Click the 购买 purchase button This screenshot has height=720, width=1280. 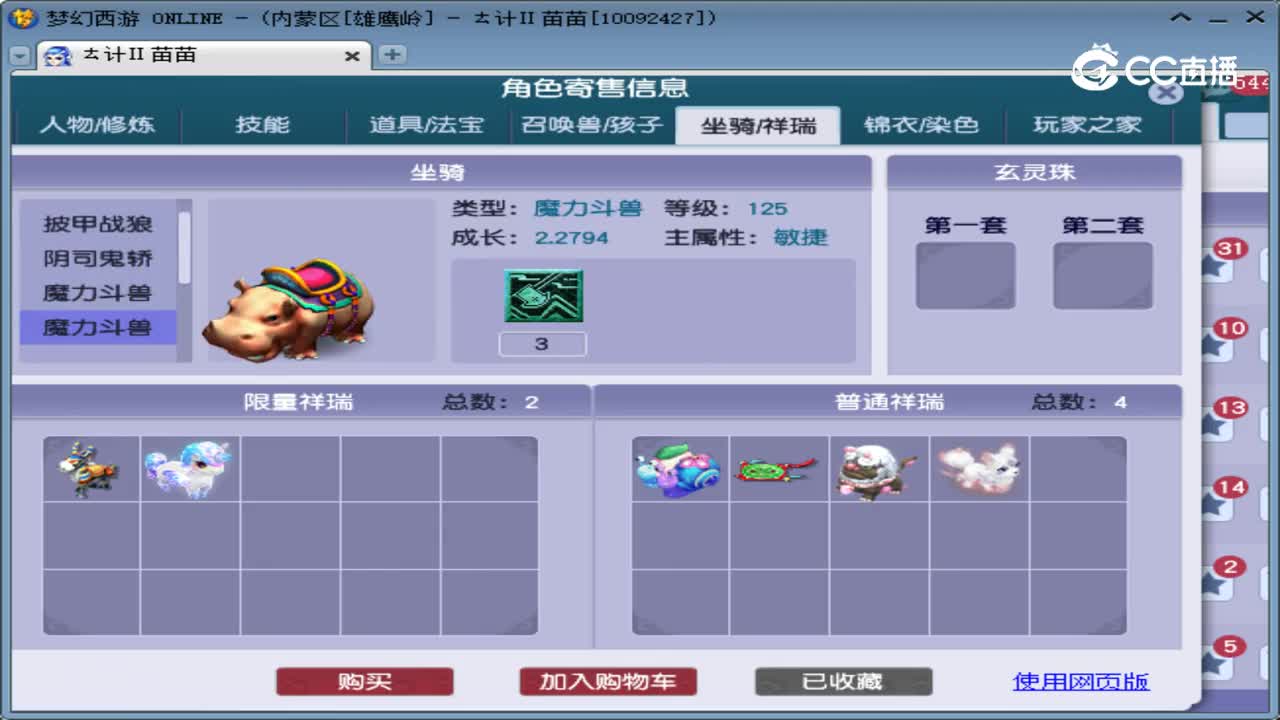[x=364, y=681]
